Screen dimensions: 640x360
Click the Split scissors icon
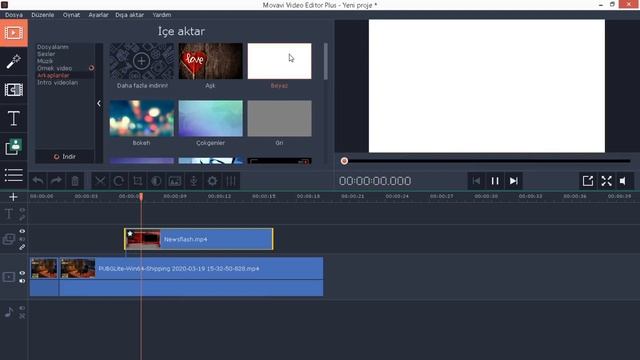100,181
